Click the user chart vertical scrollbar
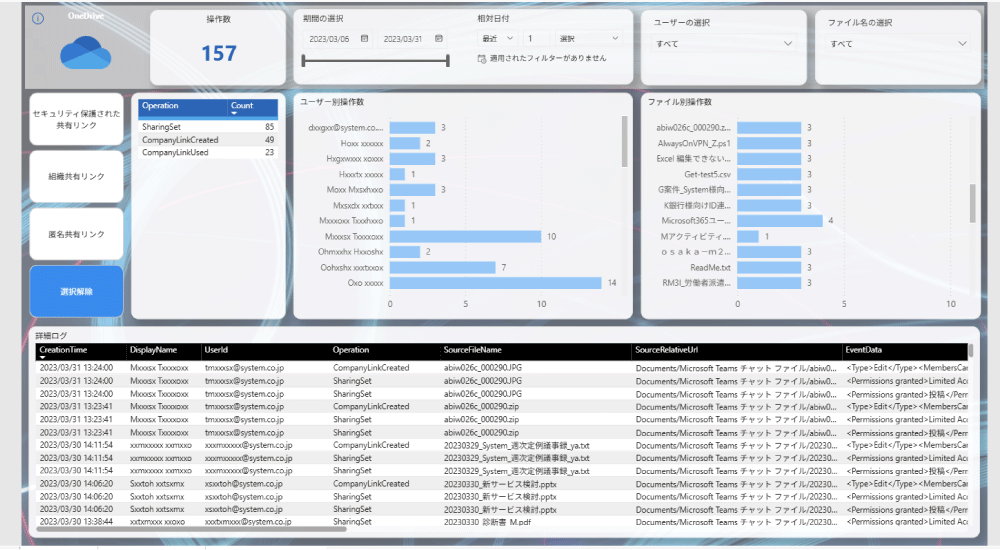The width and height of the screenshot is (1000, 550). coord(624,142)
